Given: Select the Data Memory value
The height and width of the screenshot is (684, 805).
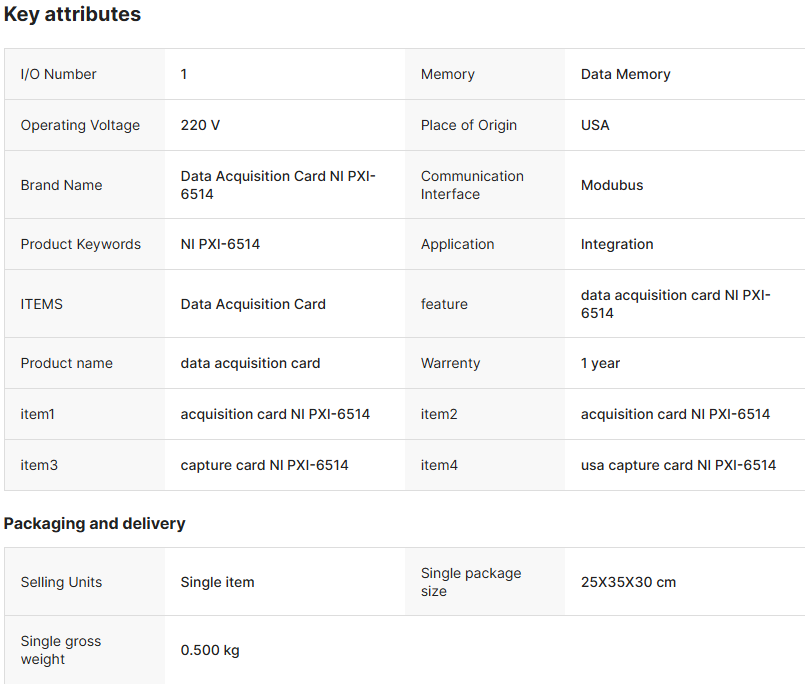Looking at the screenshot, I should click(625, 74).
